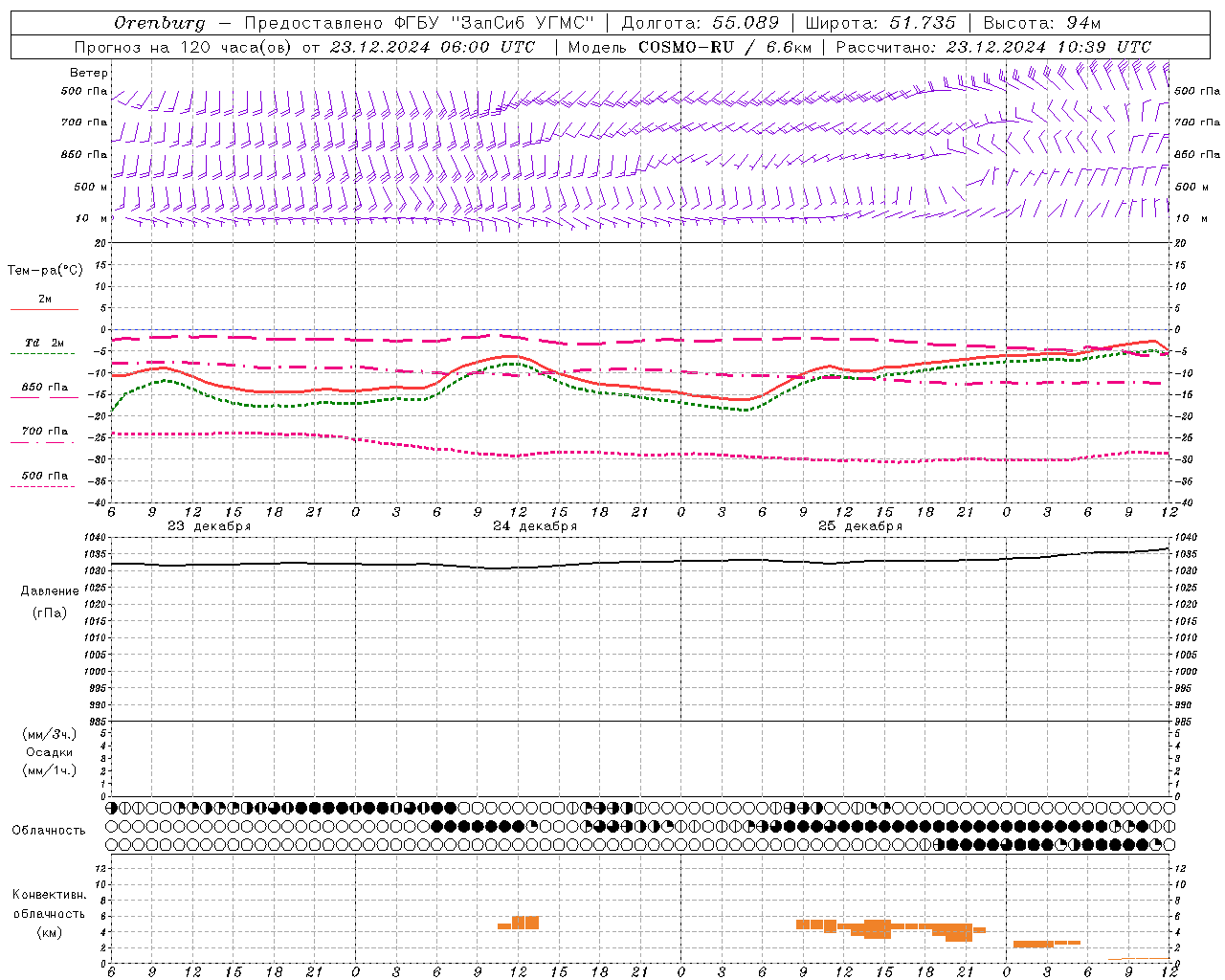Click the Долгота: 55.089 value

701,23
